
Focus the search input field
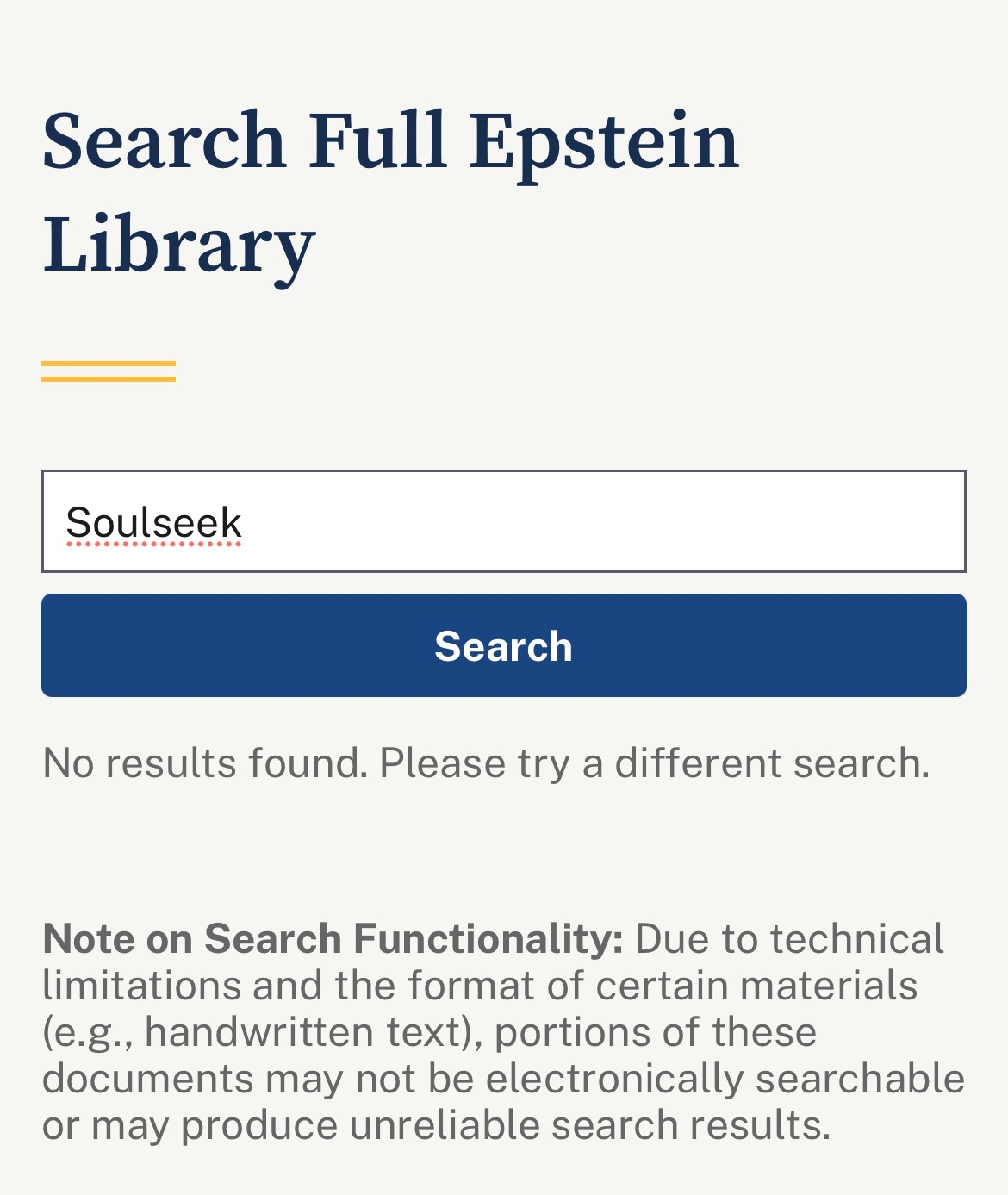tap(503, 521)
